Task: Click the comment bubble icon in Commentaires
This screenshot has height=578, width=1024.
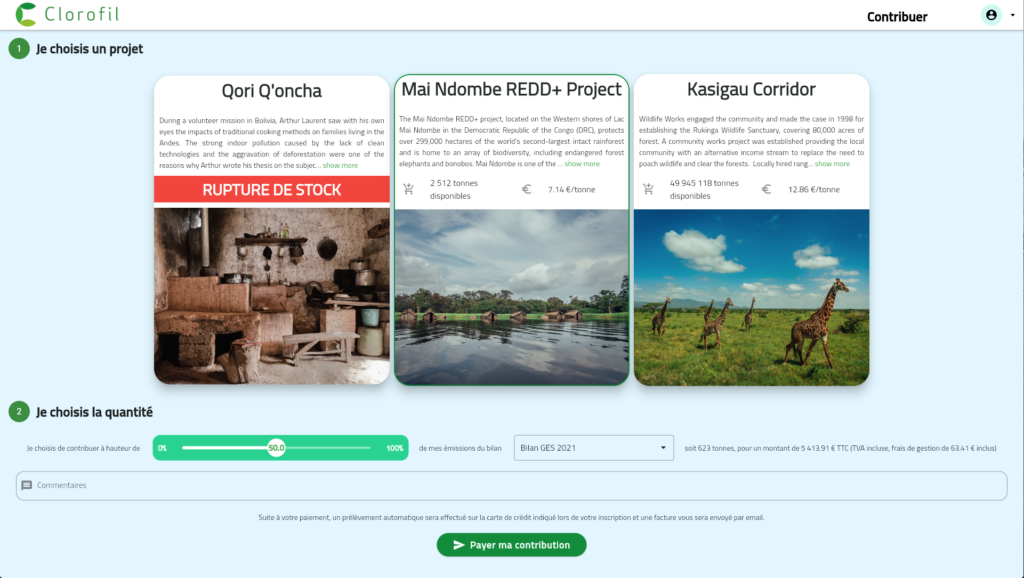Action: point(27,486)
